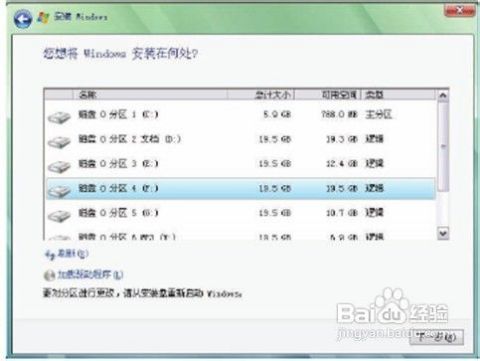The image size is (480, 361).
Task: Click the Windows setup logo icon
Action: coord(43,17)
